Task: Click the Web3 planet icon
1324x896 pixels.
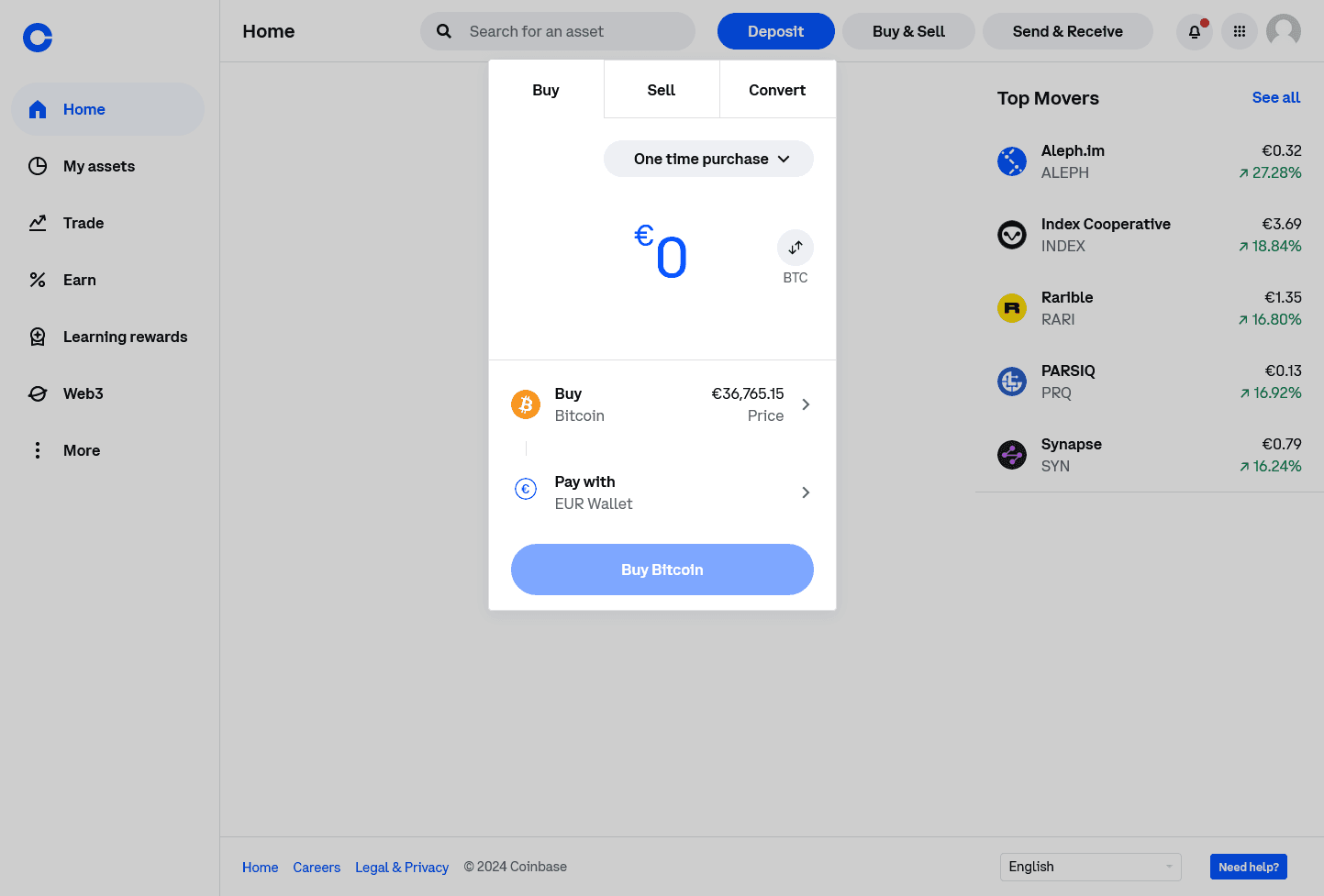Action: click(x=38, y=393)
